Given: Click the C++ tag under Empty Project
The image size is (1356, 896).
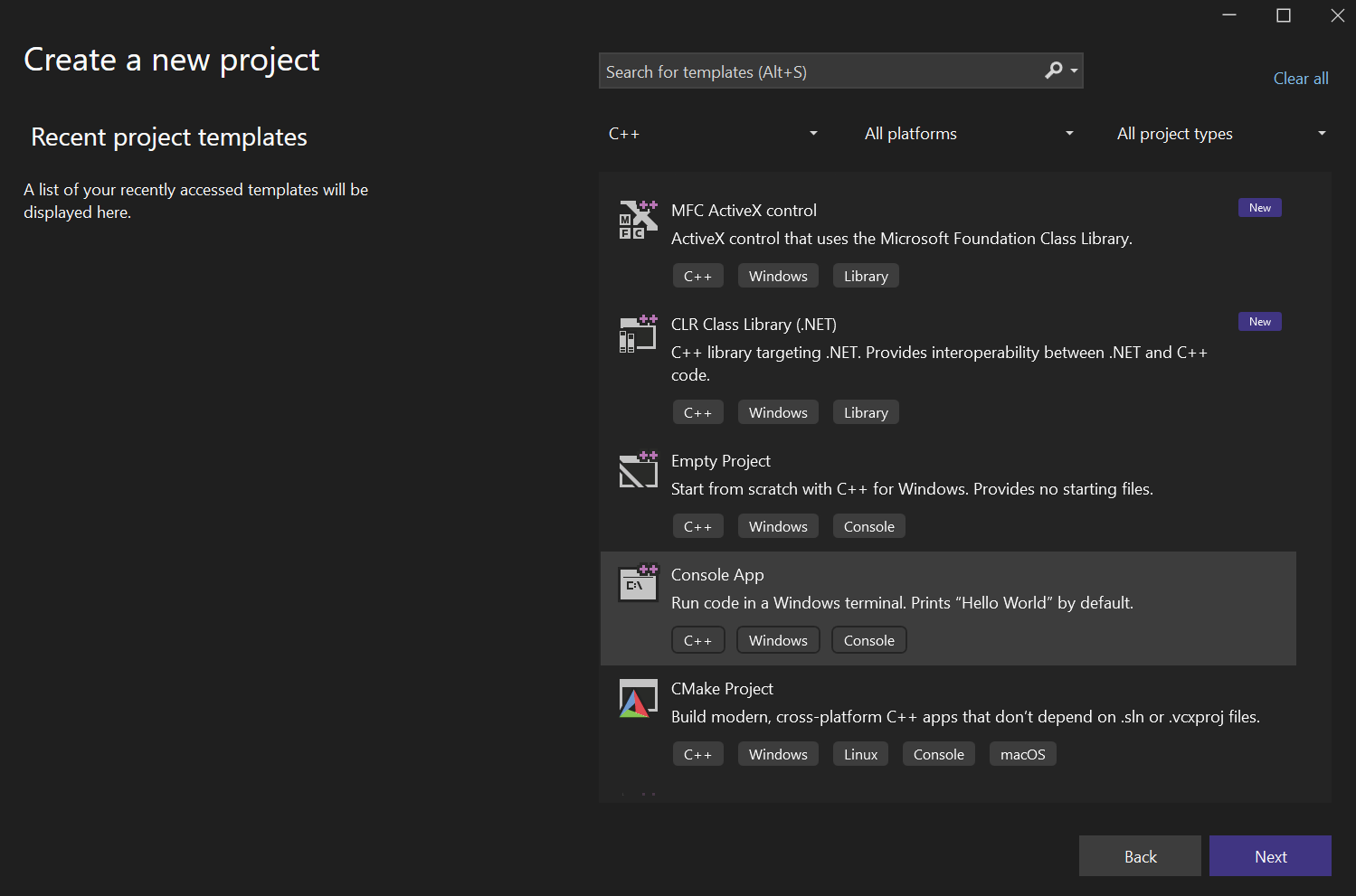Looking at the screenshot, I should coord(697,526).
